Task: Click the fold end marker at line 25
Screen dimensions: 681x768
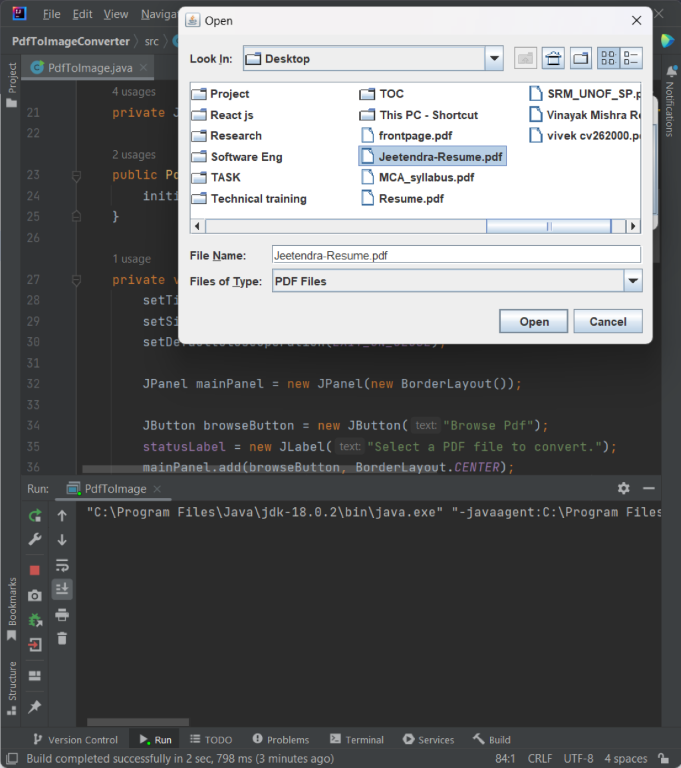Action: (x=76, y=216)
